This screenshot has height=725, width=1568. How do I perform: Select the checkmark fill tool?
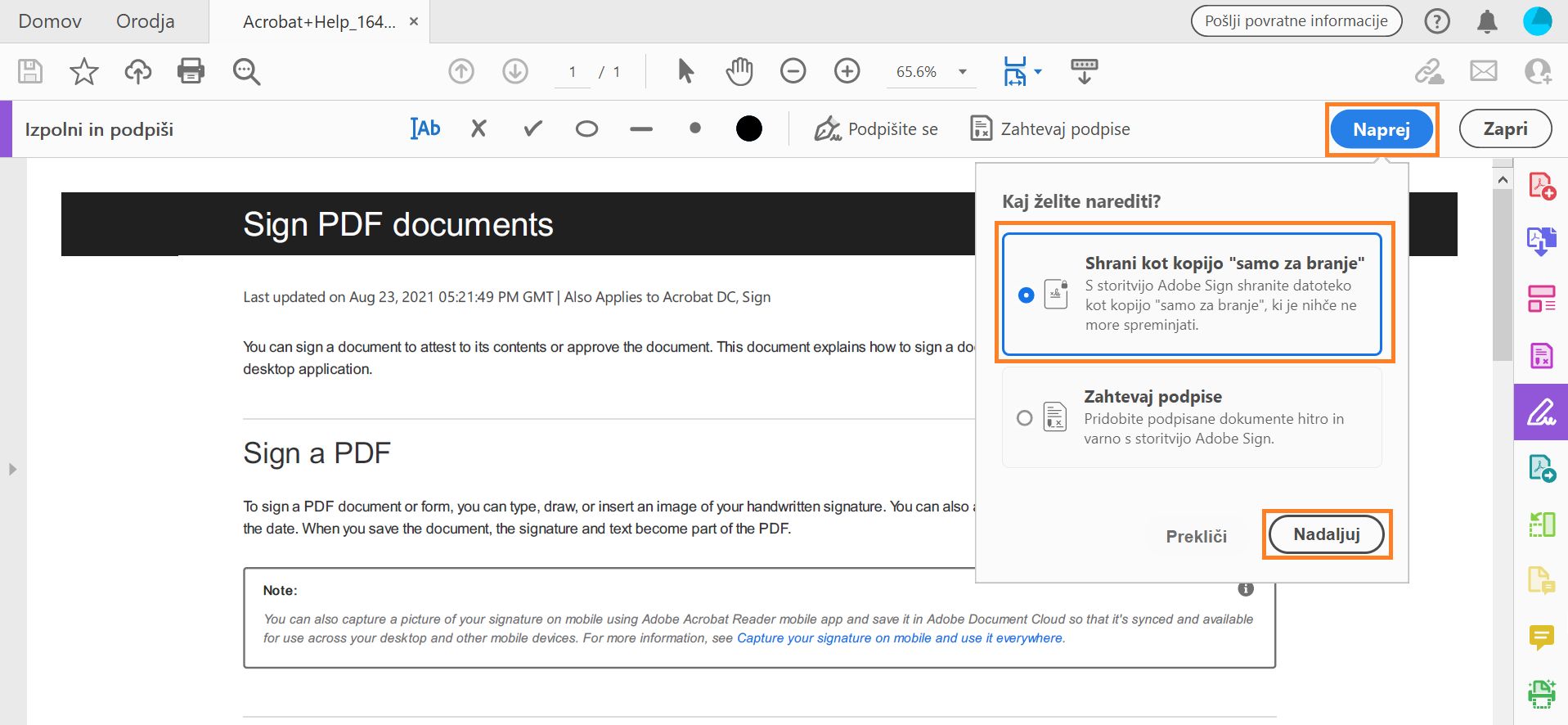coord(532,128)
